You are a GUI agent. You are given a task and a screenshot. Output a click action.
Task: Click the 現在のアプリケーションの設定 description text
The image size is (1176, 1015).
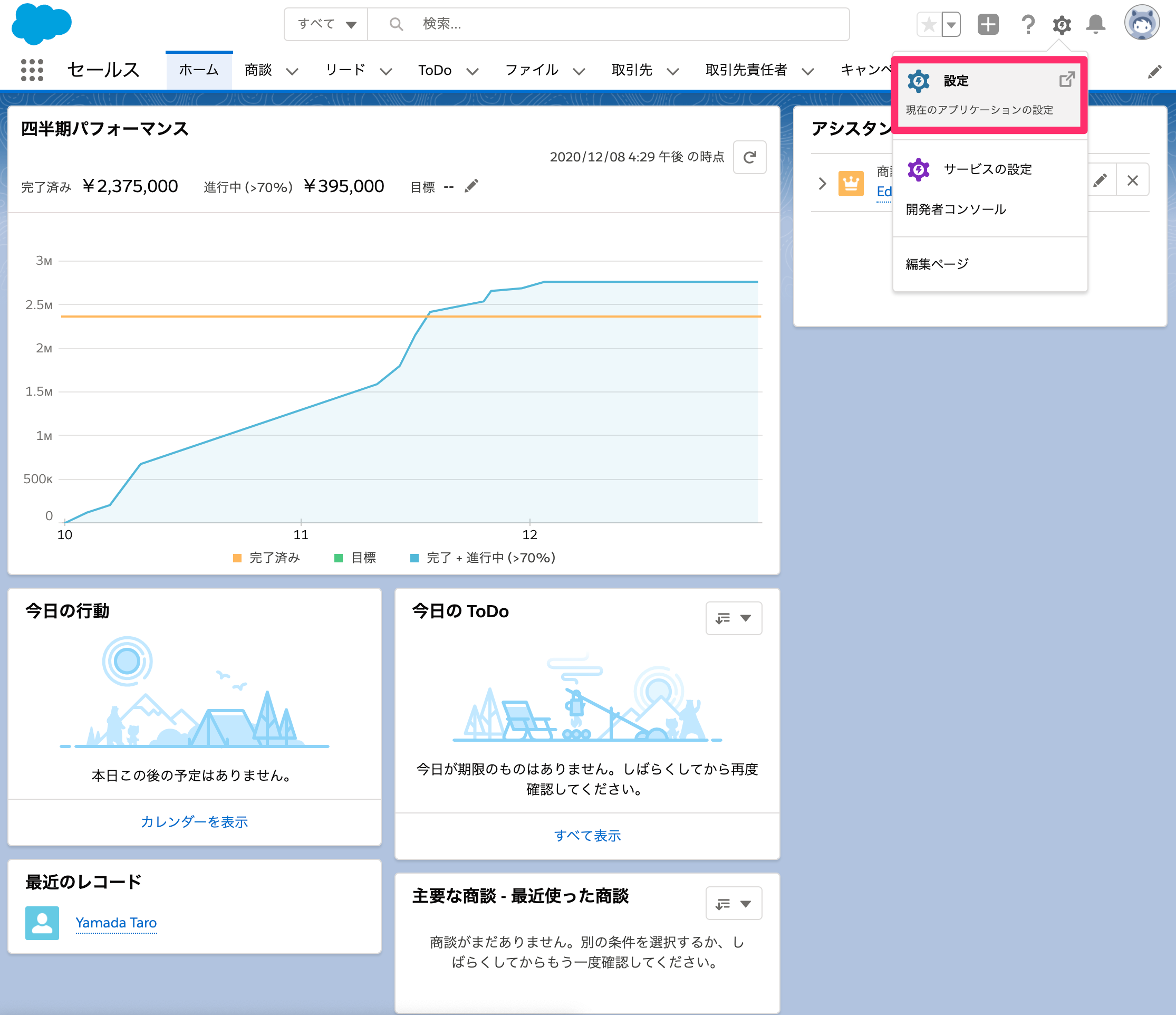coord(979,110)
